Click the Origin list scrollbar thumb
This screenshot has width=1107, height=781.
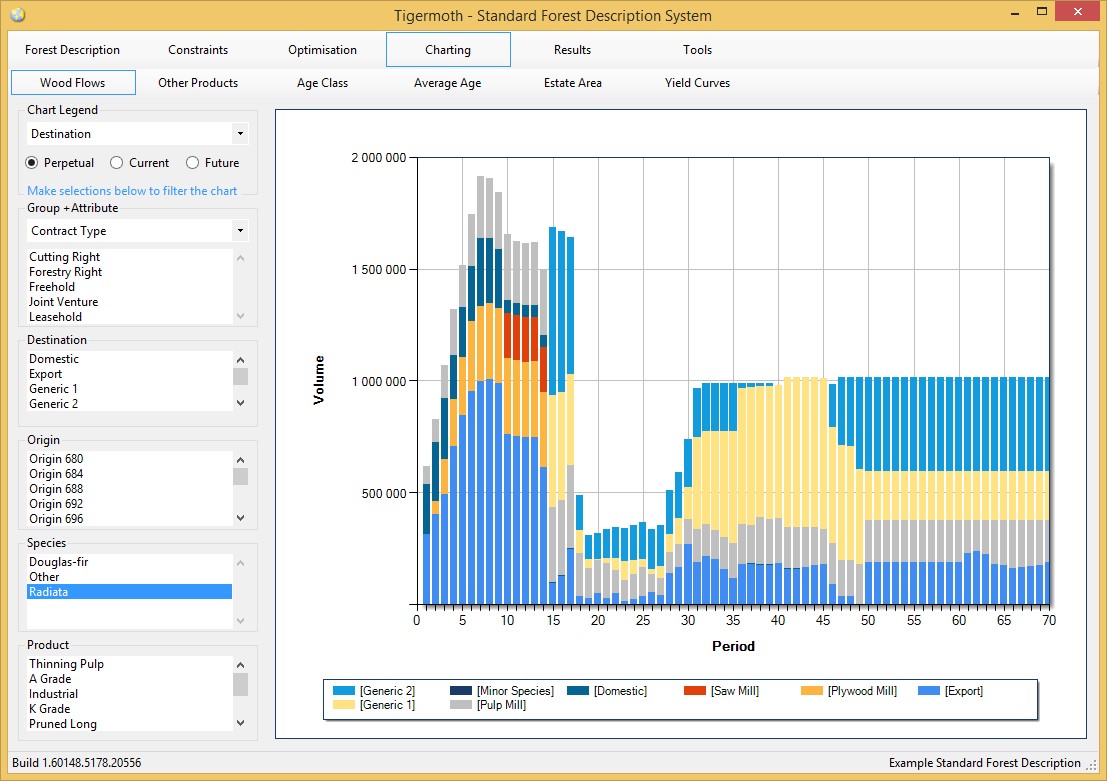click(241, 477)
